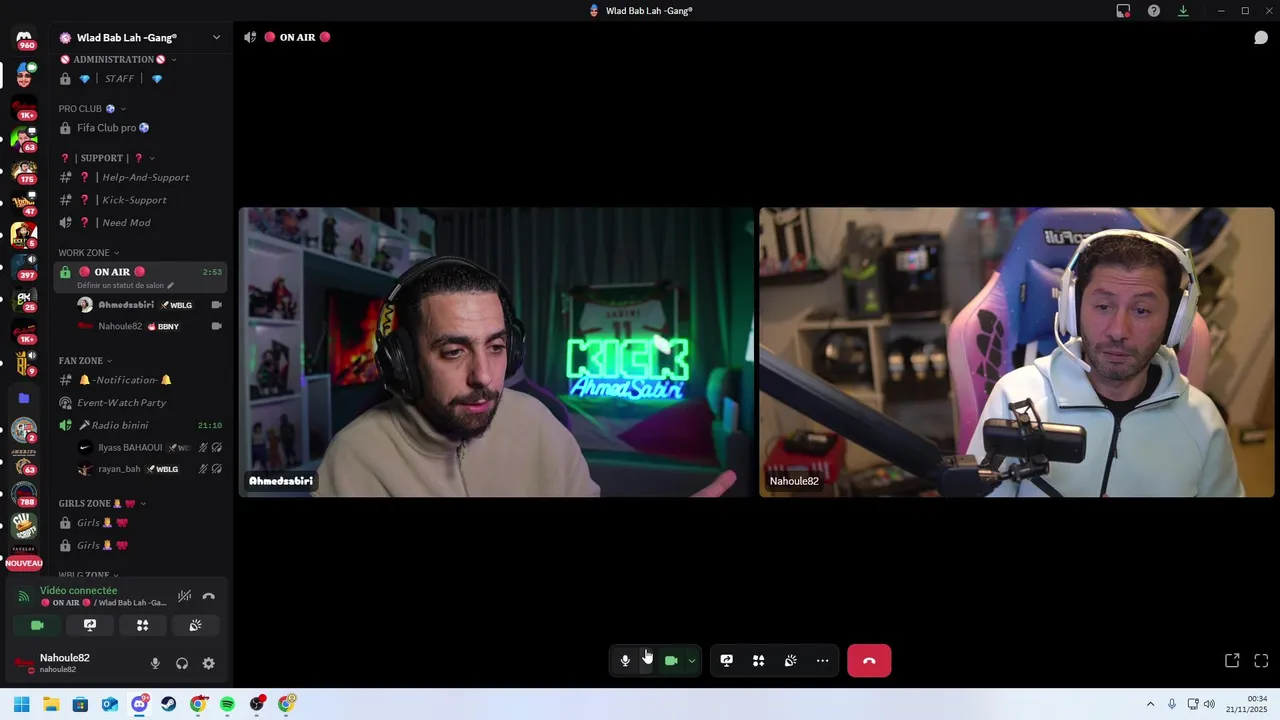Share screen from voice connection panel
This screenshot has height=720, width=1280.
(x=90, y=625)
